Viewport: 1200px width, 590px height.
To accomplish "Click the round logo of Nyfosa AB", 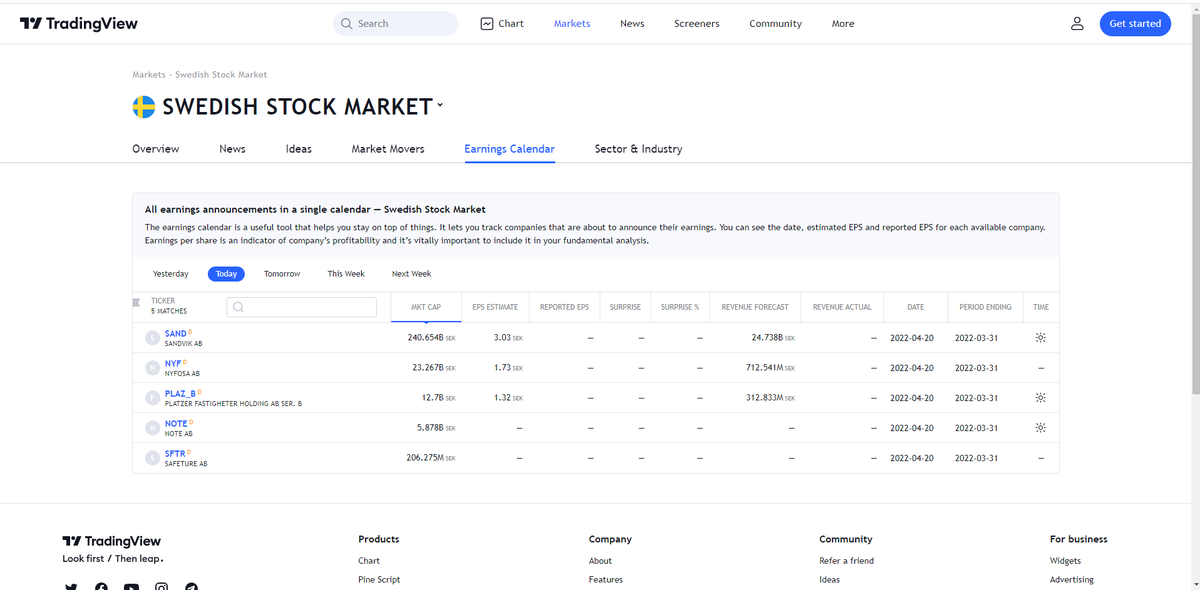I will (153, 368).
